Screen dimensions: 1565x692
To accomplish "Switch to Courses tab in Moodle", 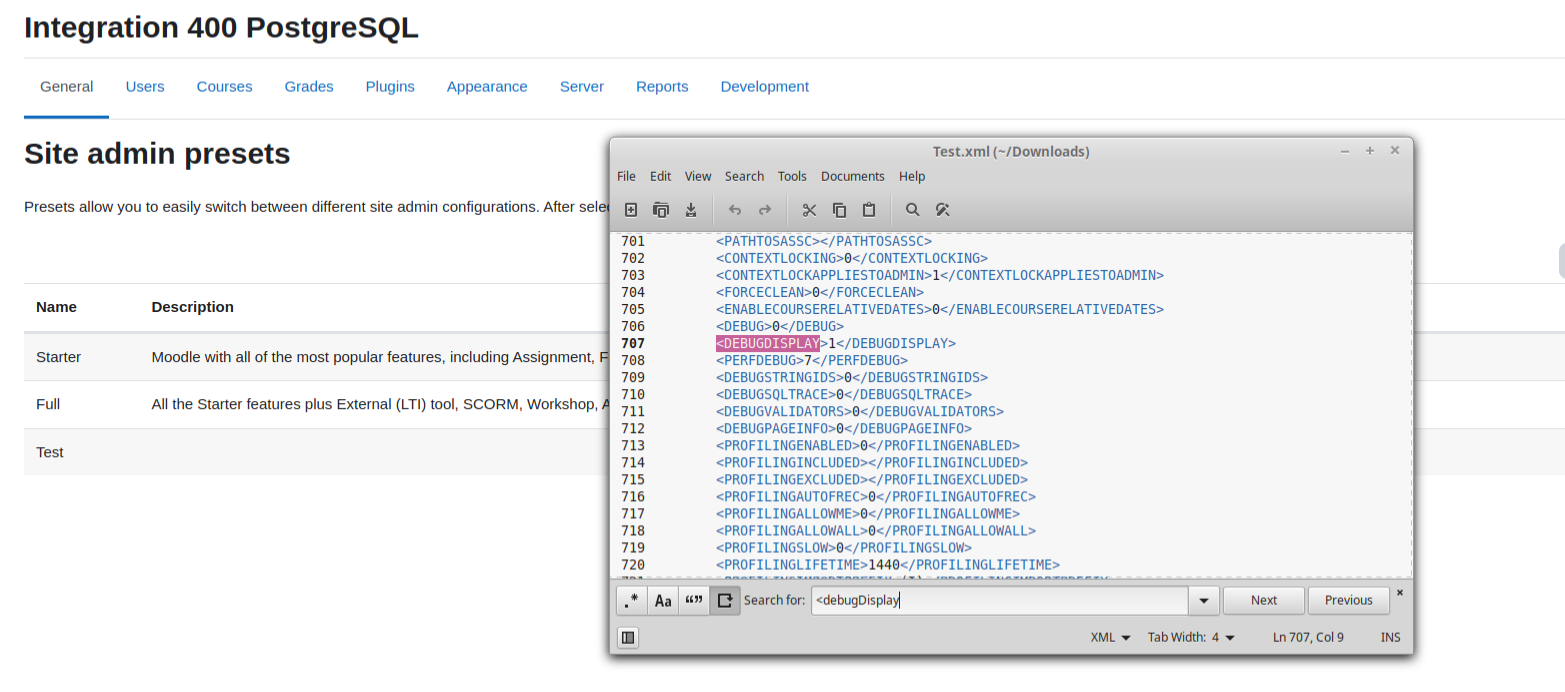I will coord(224,87).
